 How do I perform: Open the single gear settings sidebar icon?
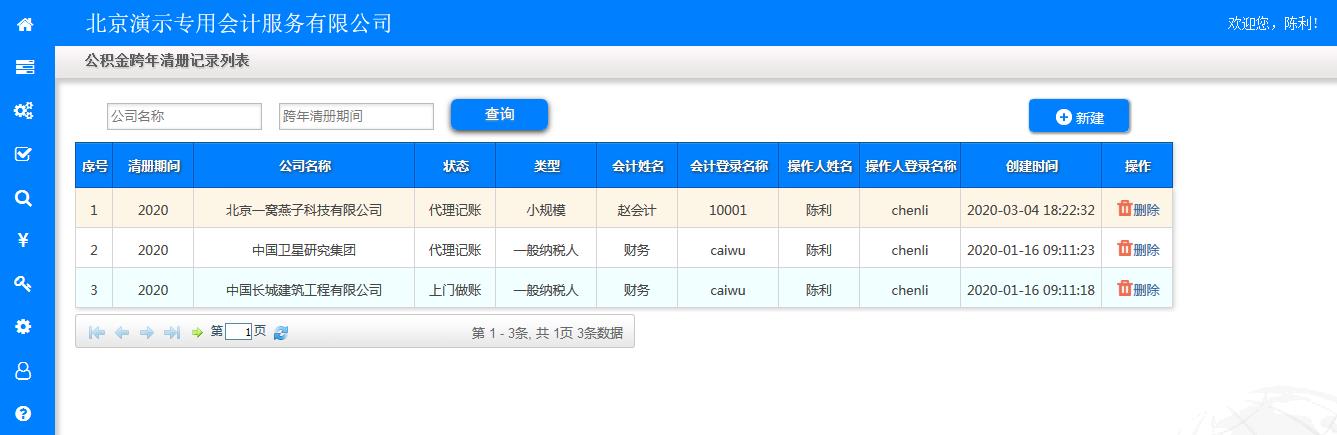point(25,326)
